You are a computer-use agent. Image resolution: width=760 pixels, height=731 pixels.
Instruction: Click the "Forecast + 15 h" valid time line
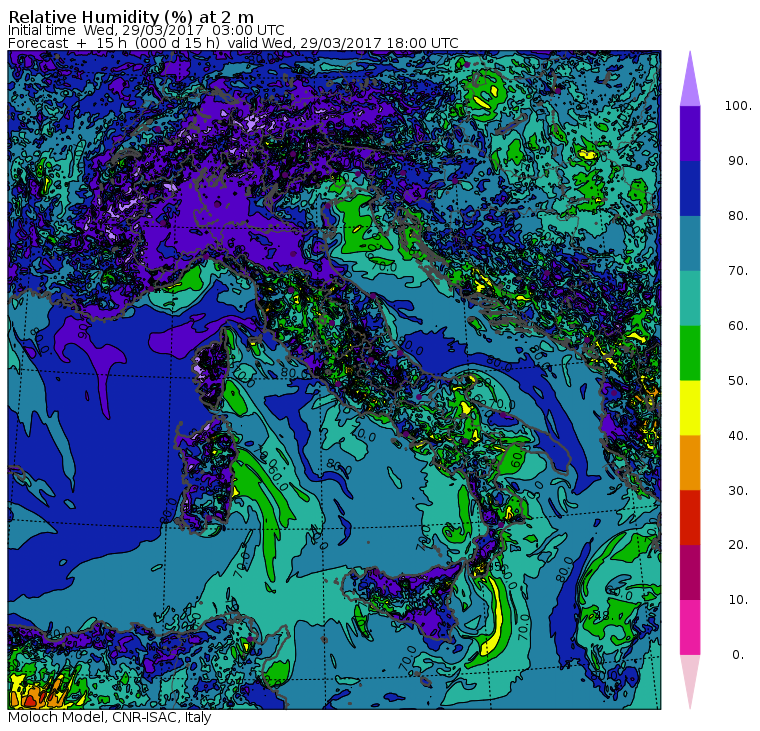pos(233,43)
